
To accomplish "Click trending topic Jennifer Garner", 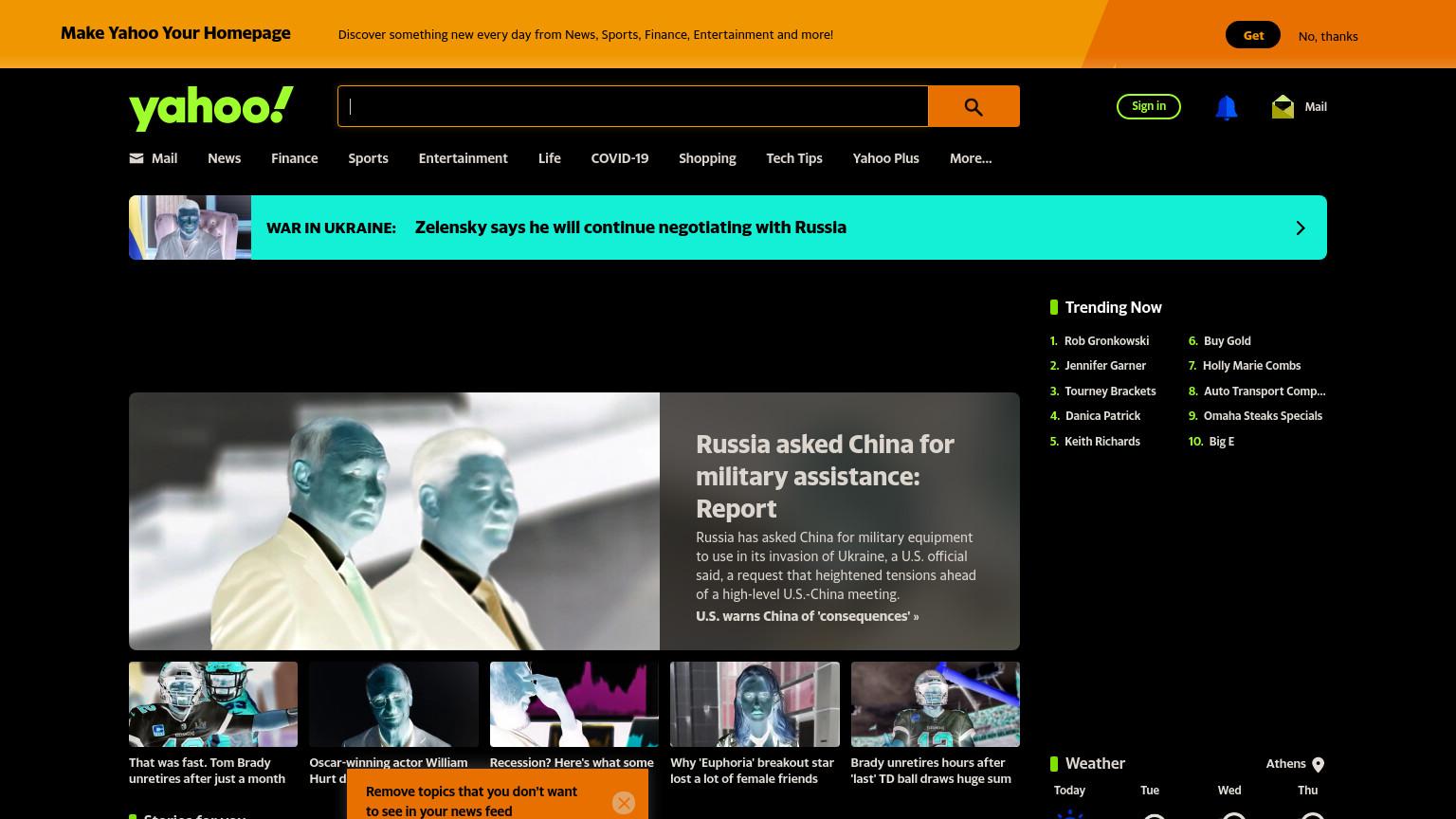I will coord(1105,366).
